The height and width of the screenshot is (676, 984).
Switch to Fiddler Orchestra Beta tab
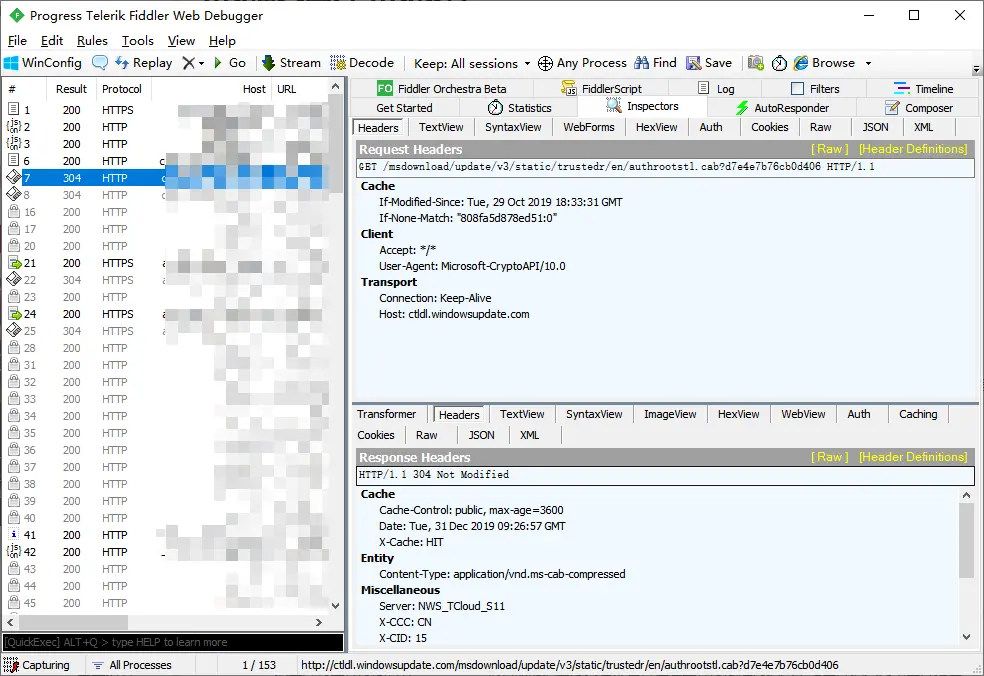(x=441, y=89)
